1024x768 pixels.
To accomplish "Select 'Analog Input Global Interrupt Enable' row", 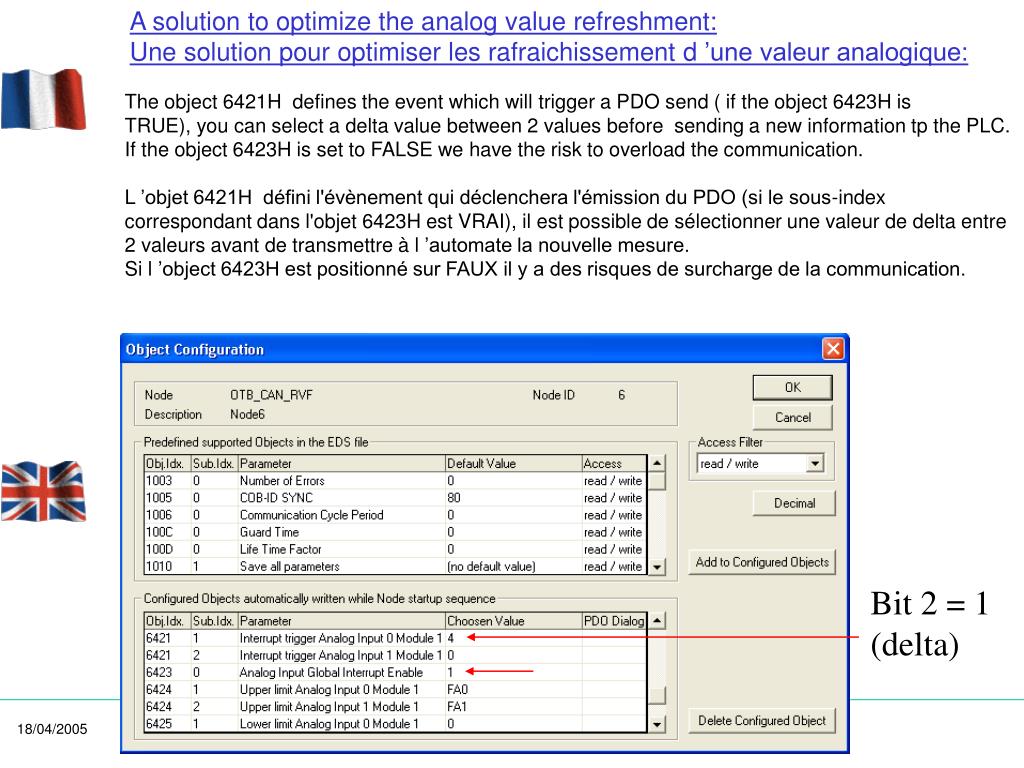I will 395,672.
